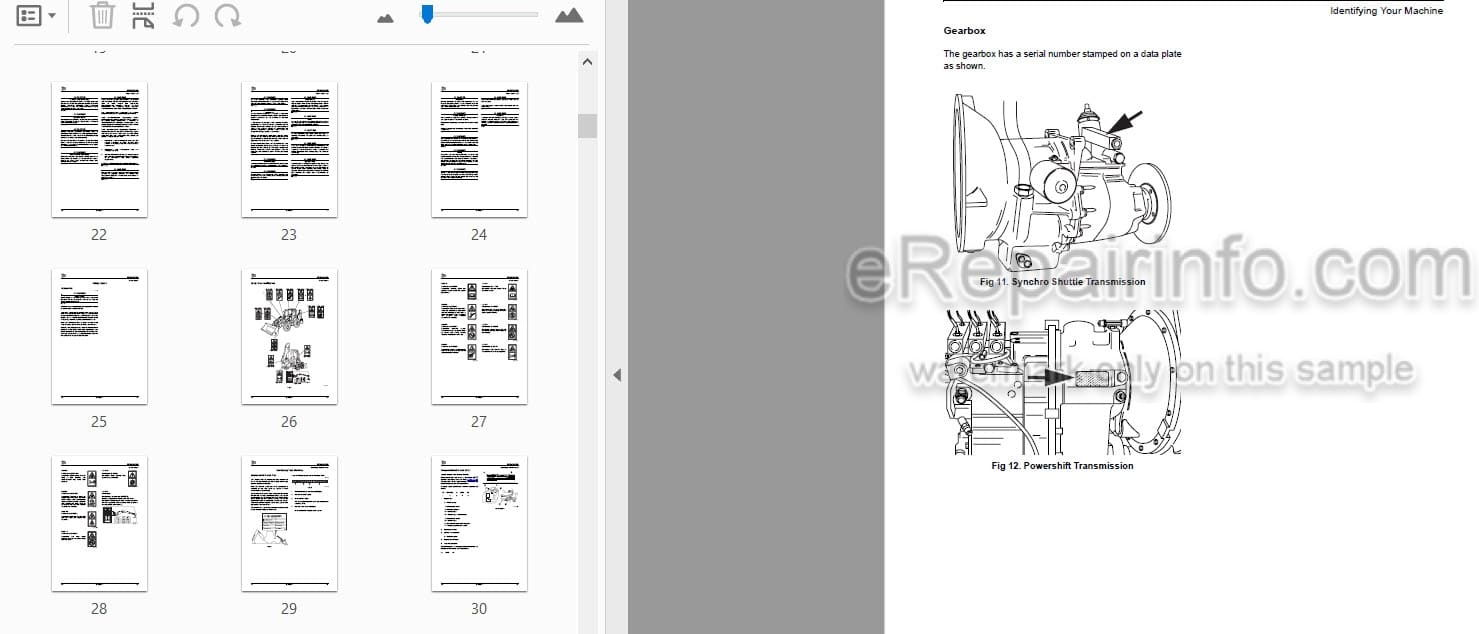Click the thumbnail panel scrollbar thumb

587,125
